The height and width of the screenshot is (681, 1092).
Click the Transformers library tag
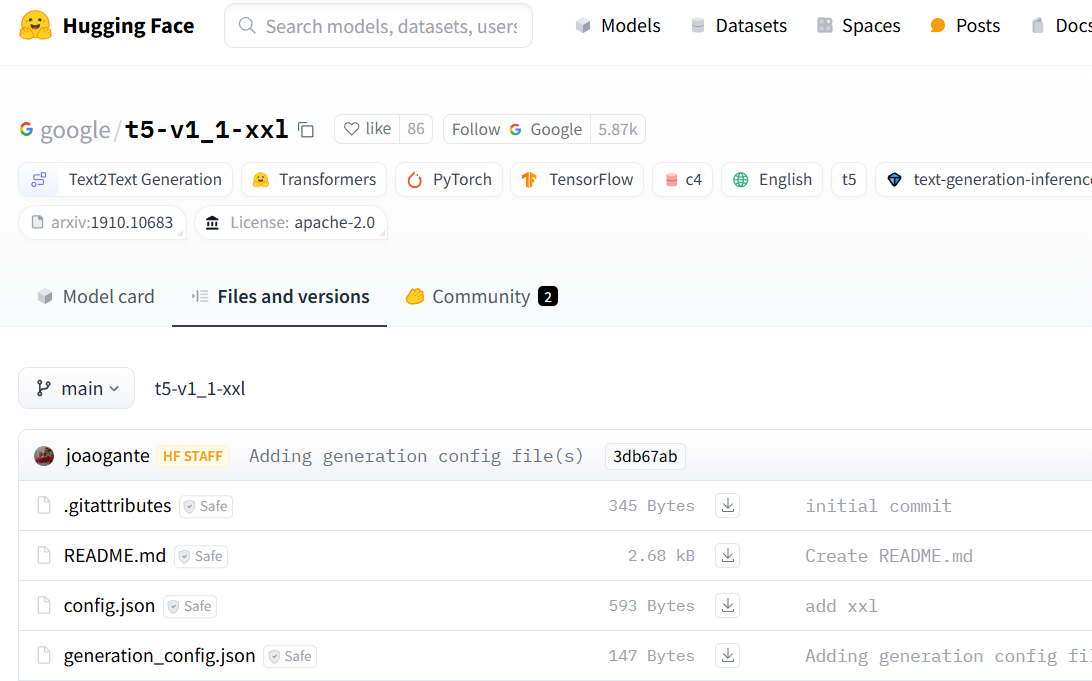point(315,180)
